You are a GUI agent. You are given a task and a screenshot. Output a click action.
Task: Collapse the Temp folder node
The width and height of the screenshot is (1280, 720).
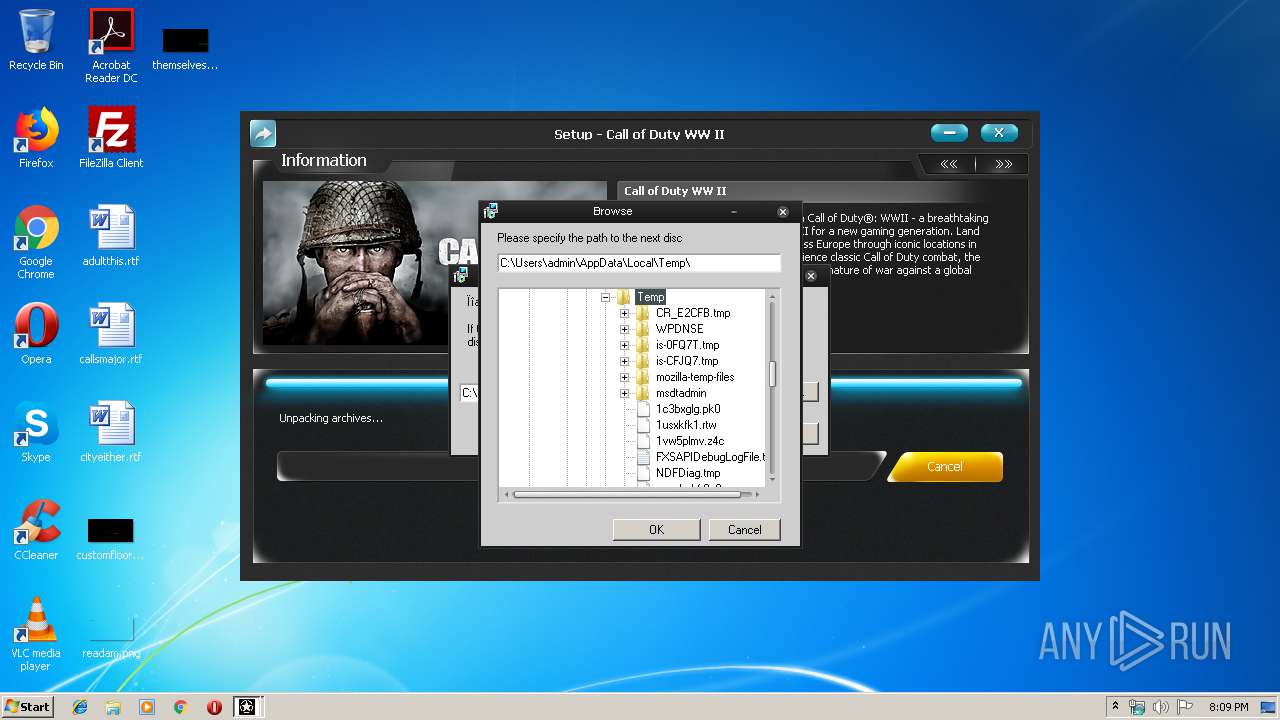click(x=606, y=297)
